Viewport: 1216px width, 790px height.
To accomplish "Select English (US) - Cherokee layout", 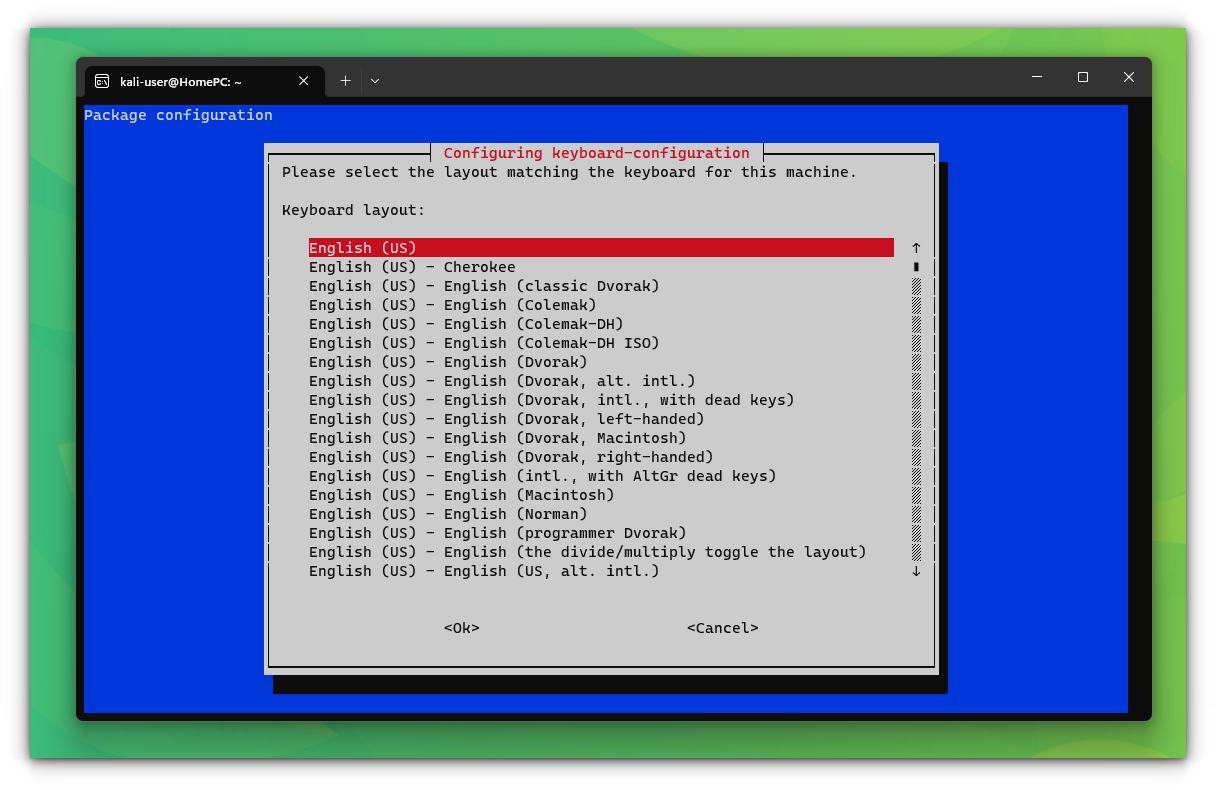I will [411, 266].
